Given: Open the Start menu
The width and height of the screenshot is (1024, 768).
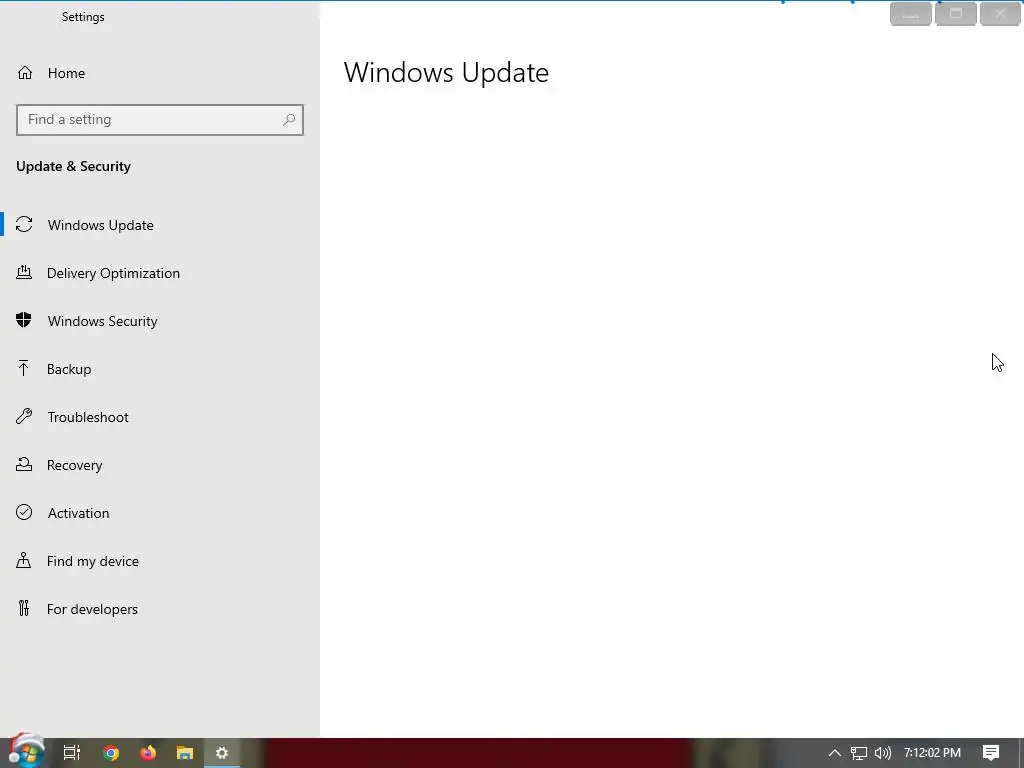Looking at the screenshot, I should [26, 752].
